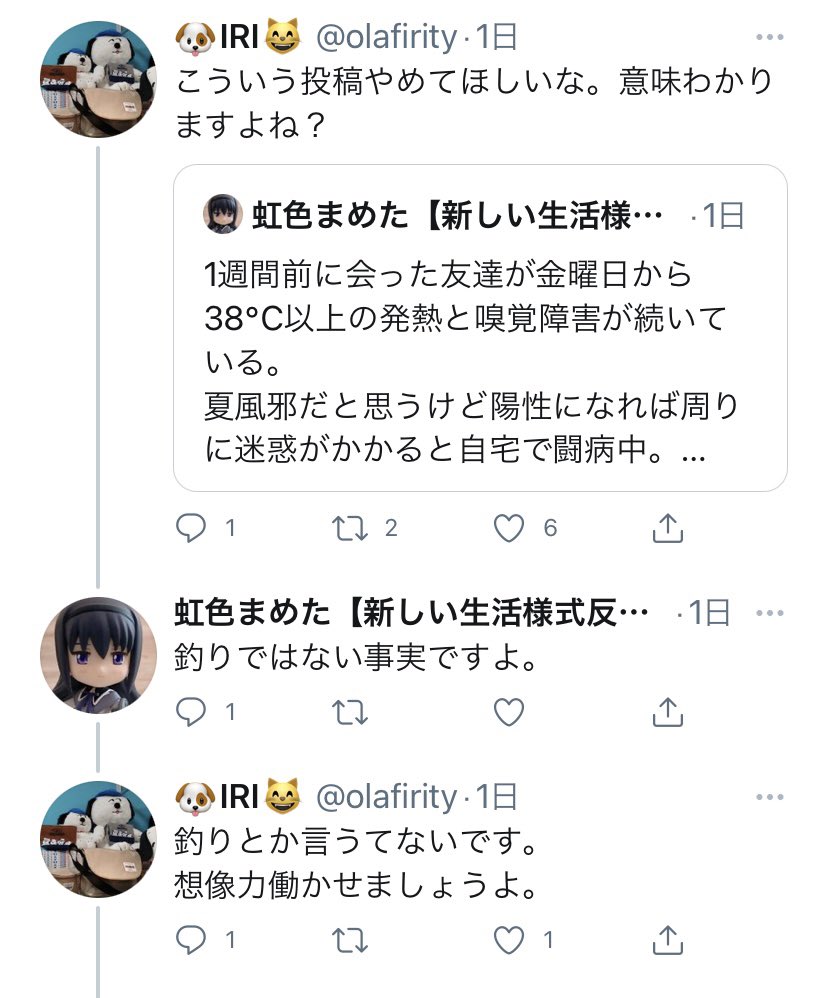Reply to the bottom IRI tweet
Viewport: 828px width, 998px height.
click(x=195, y=937)
